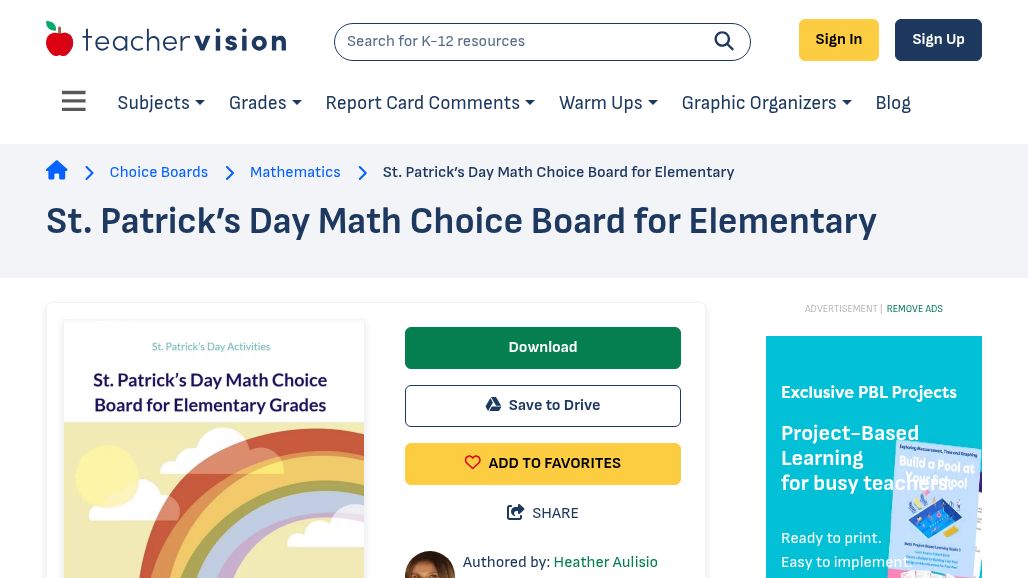This screenshot has height=578, width=1028.
Task: Click the heart favorites icon
Action: (x=473, y=463)
